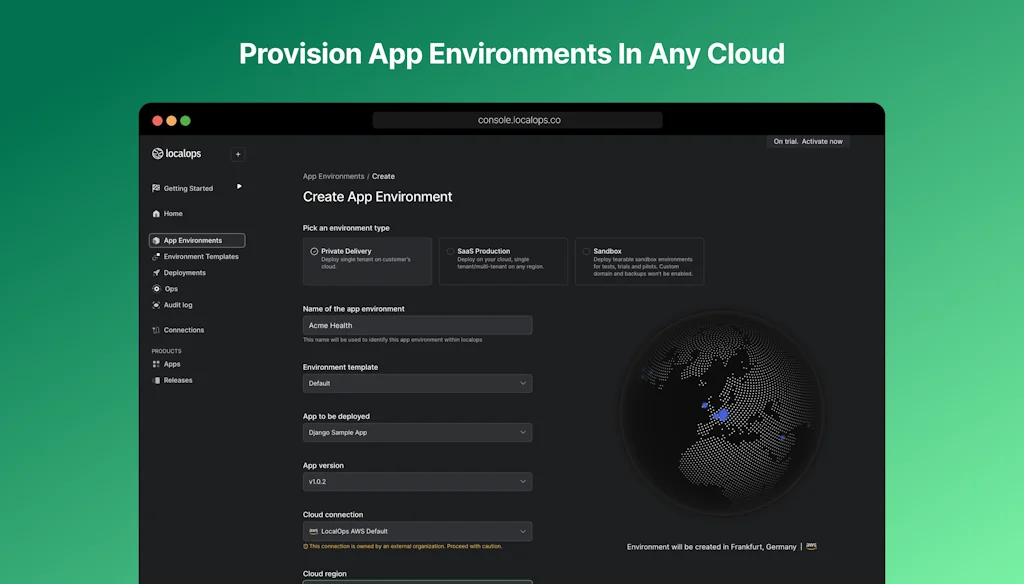The image size is (1024, 584).
Task: Click the Connections icon in the sidebar
Action: click(158, 329)
